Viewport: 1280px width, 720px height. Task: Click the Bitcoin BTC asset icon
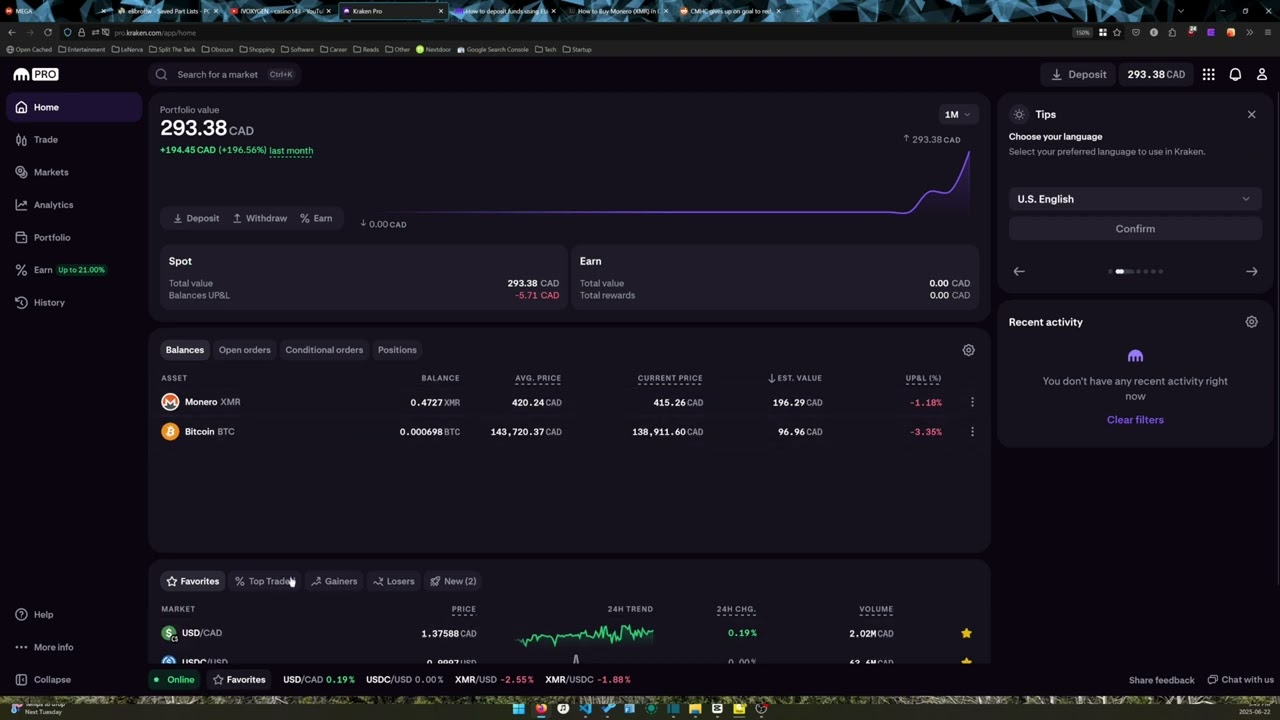tap(170, 432)
